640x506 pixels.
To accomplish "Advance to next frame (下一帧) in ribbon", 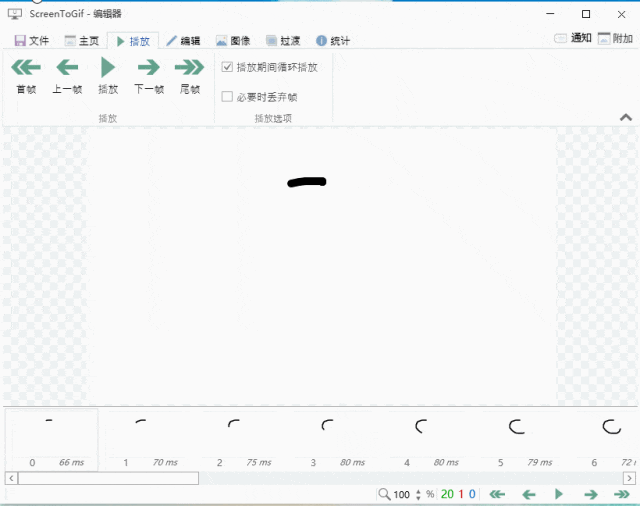I will [149, 76].
